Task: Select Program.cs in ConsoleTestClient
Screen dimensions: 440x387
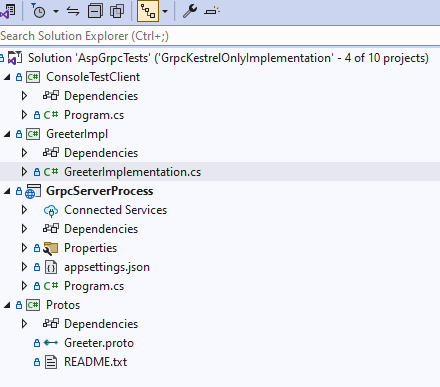Action: 94,115
